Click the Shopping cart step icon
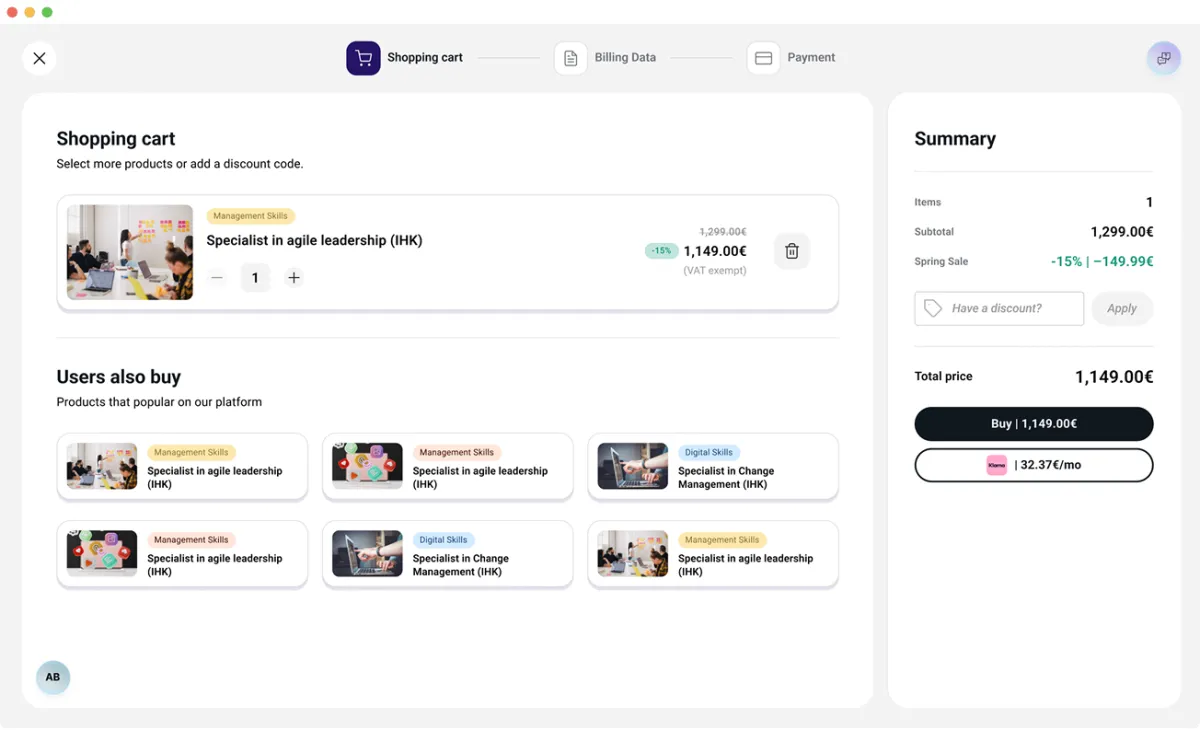 363,58
